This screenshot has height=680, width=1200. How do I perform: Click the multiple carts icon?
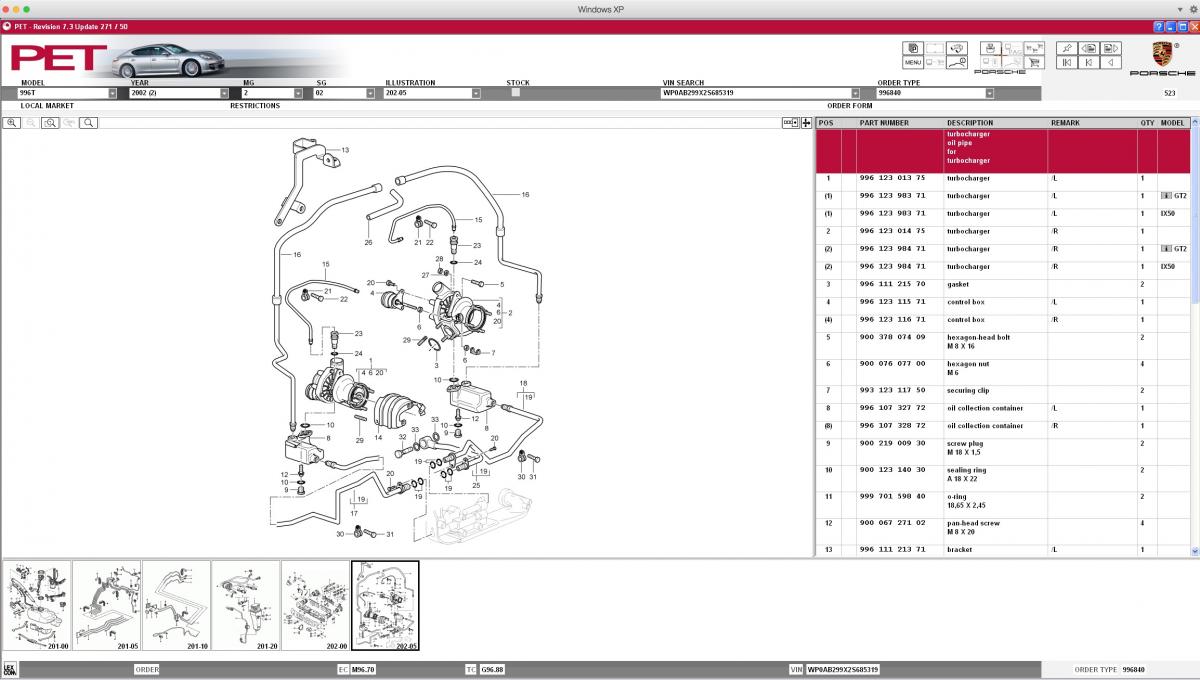[x=1034, y=48]
